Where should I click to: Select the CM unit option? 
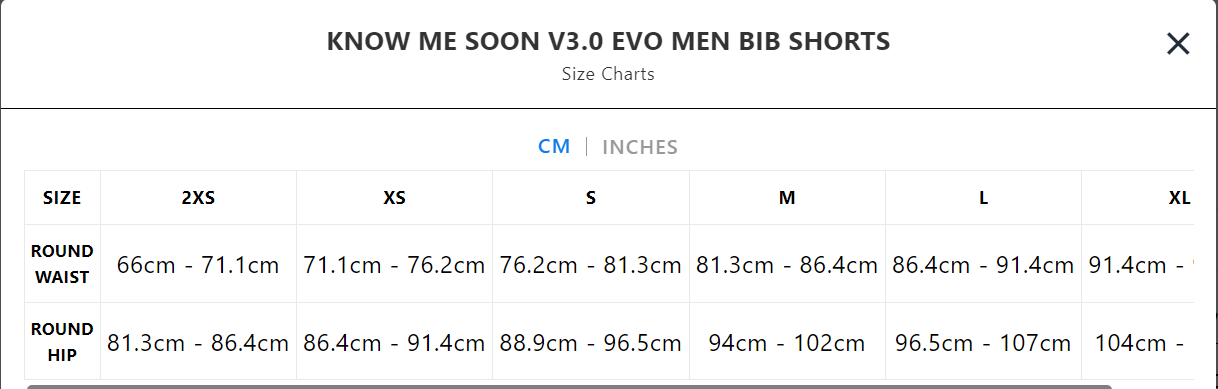point(554,146)
